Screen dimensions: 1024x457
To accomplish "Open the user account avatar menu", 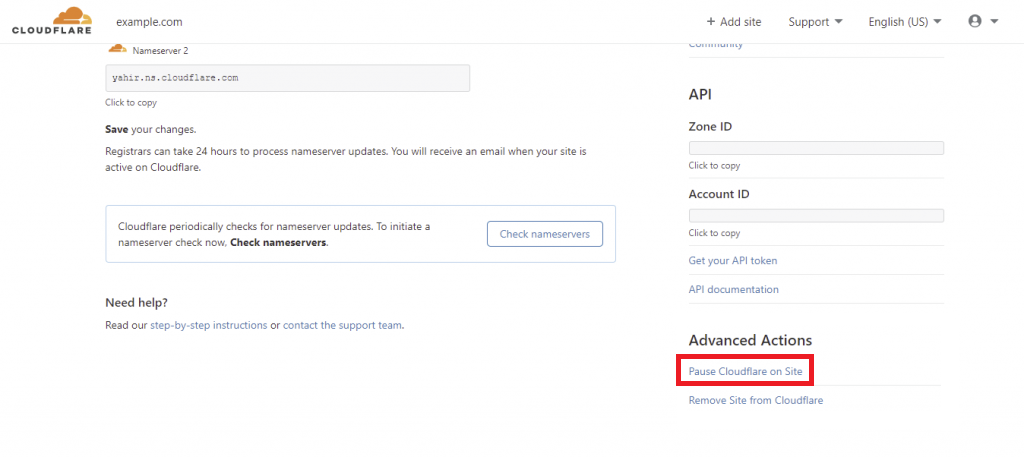I will coord(975,21).
